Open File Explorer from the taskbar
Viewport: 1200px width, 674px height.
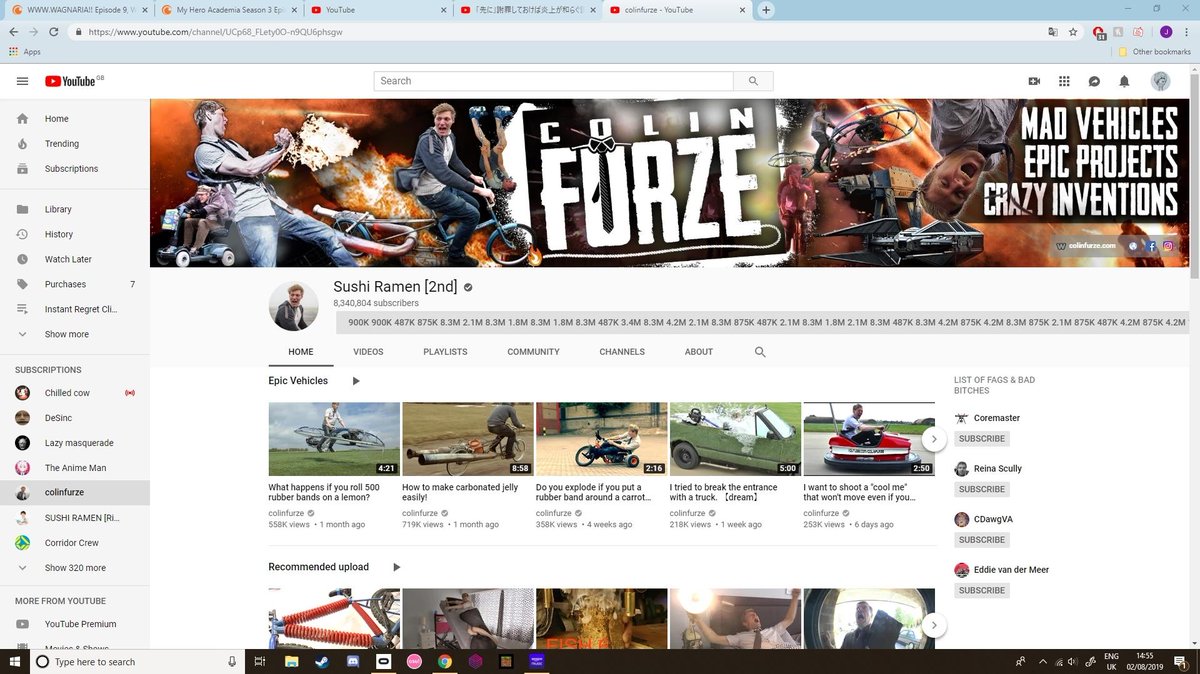[290, 662]
